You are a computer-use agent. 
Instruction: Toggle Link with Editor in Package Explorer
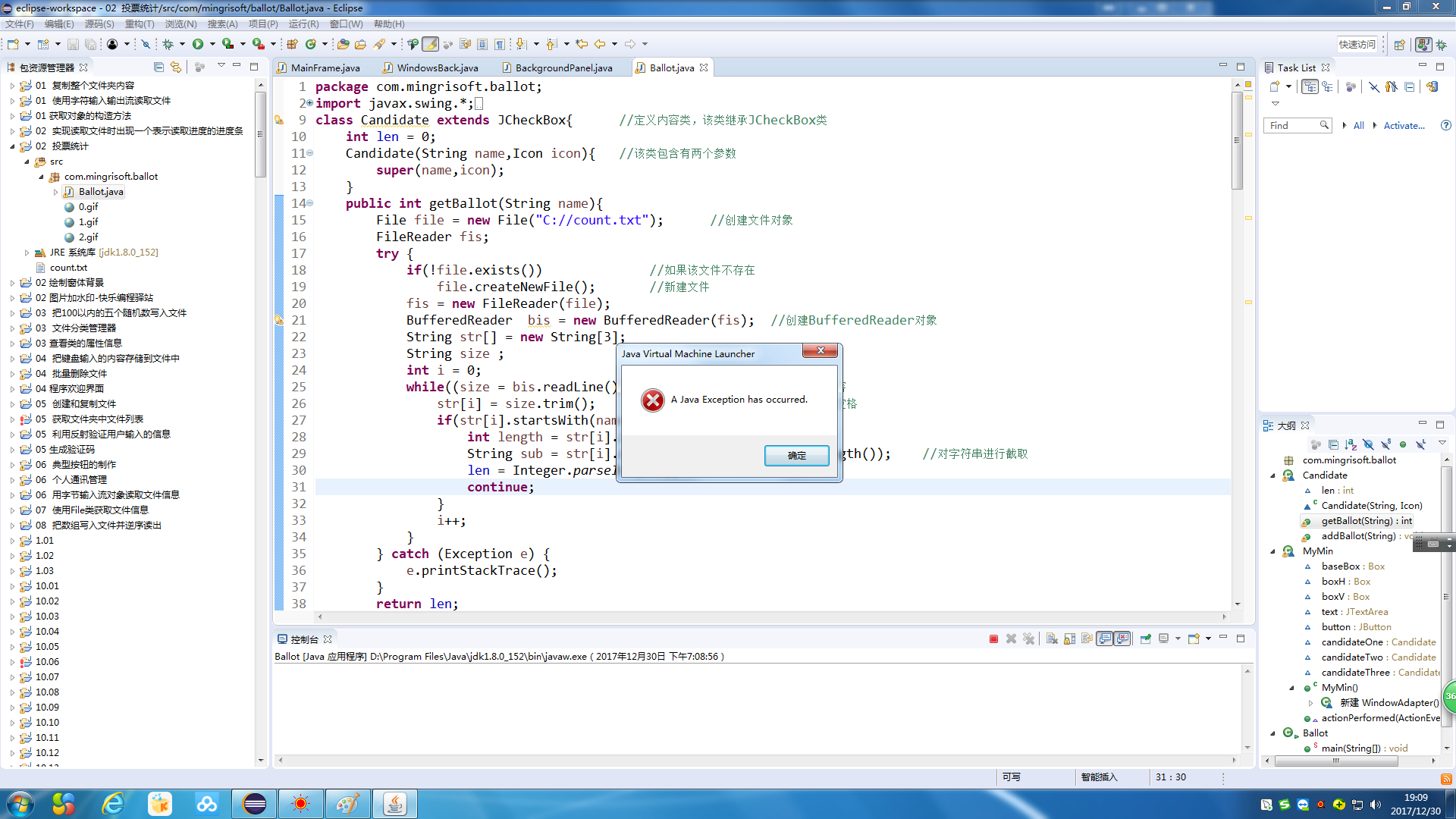176,67
